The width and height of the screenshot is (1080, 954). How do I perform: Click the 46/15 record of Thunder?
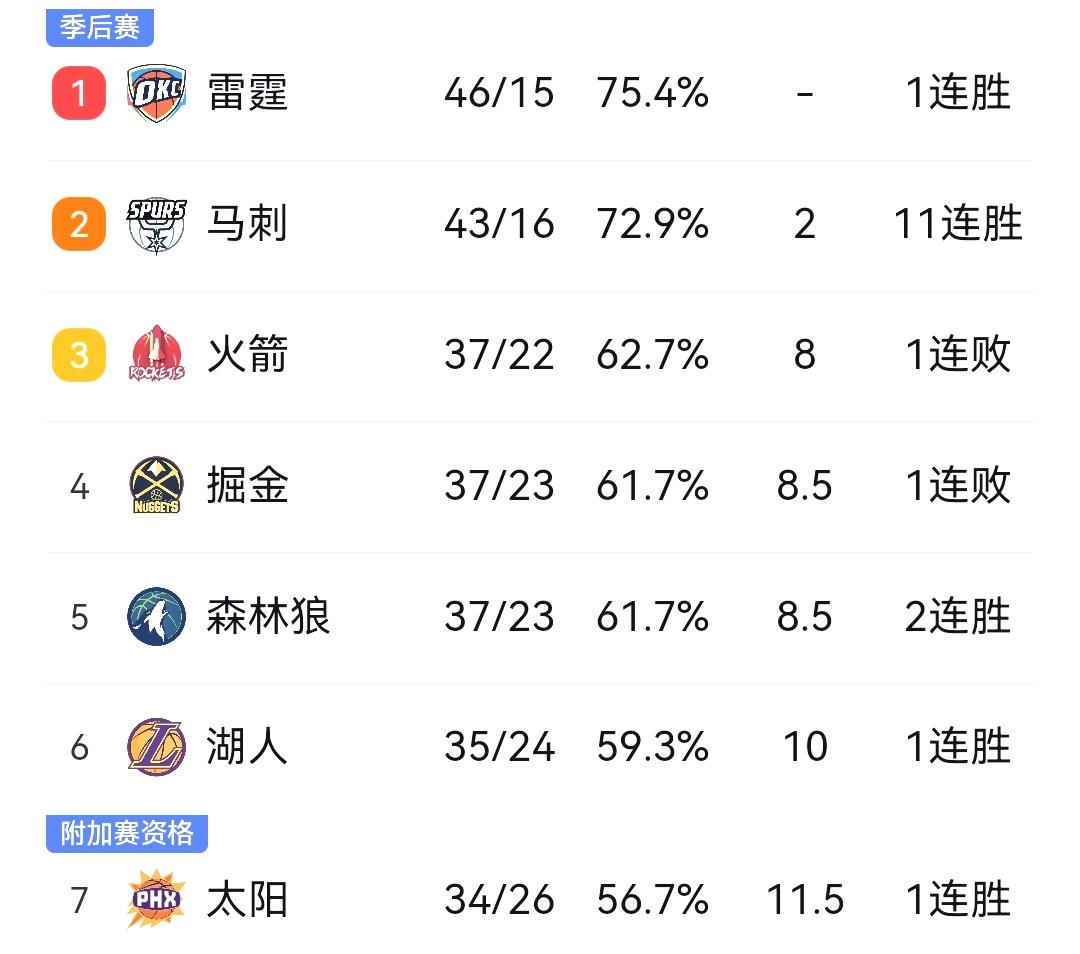[x=500, y=92]
